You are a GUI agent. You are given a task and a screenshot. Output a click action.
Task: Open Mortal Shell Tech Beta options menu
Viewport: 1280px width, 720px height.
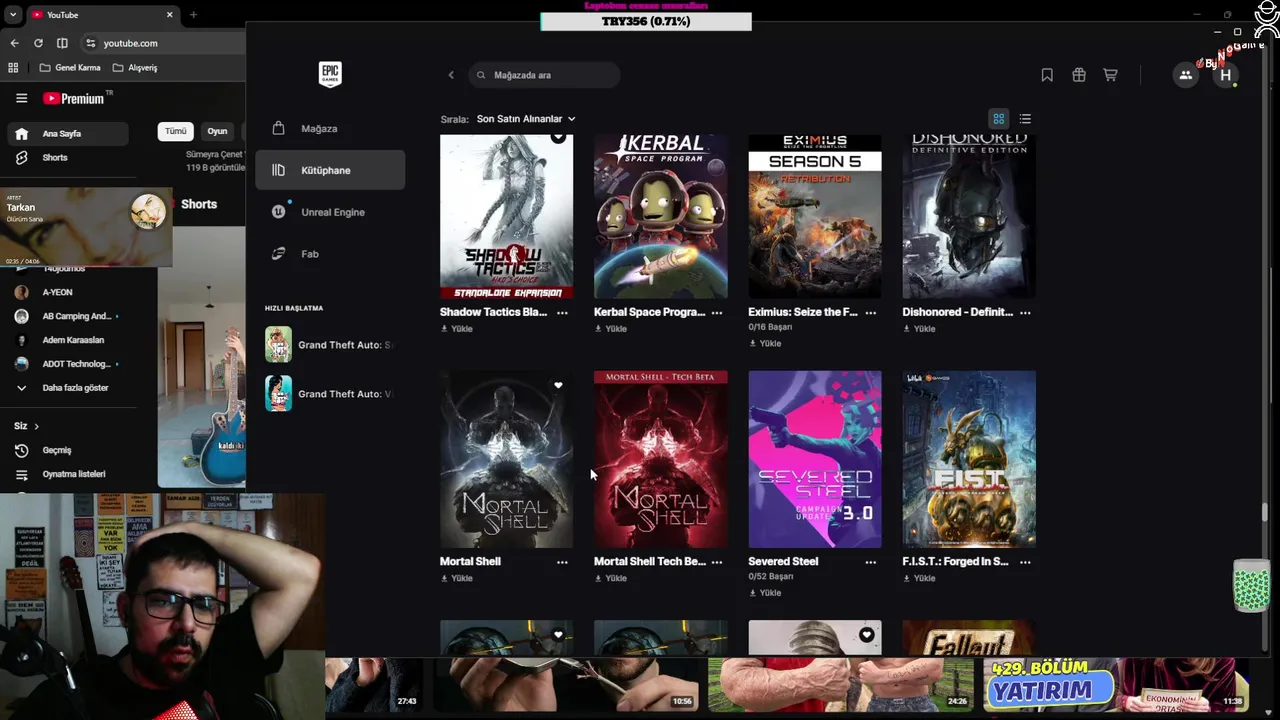(716, 562)
